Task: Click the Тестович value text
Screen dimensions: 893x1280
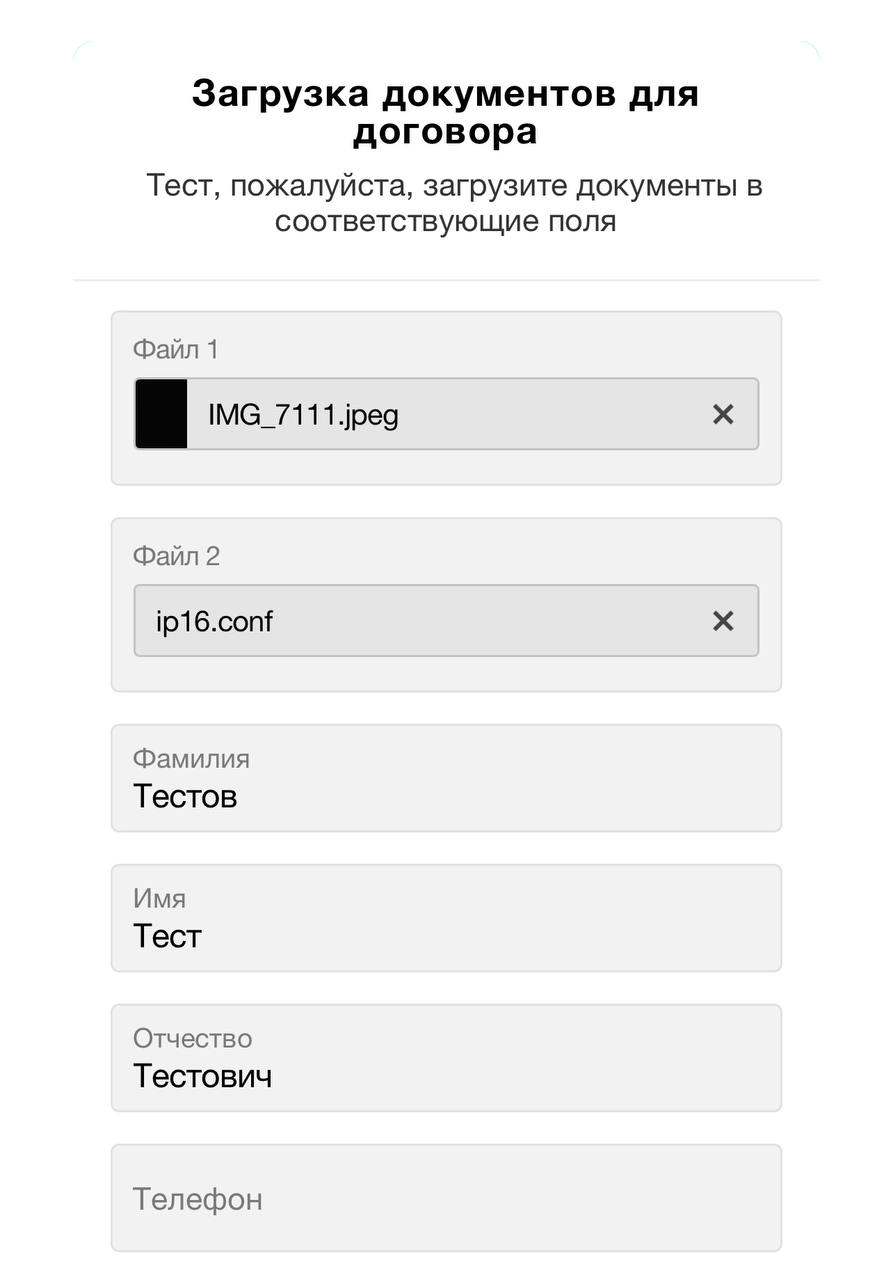Action: pos(203,1076)
